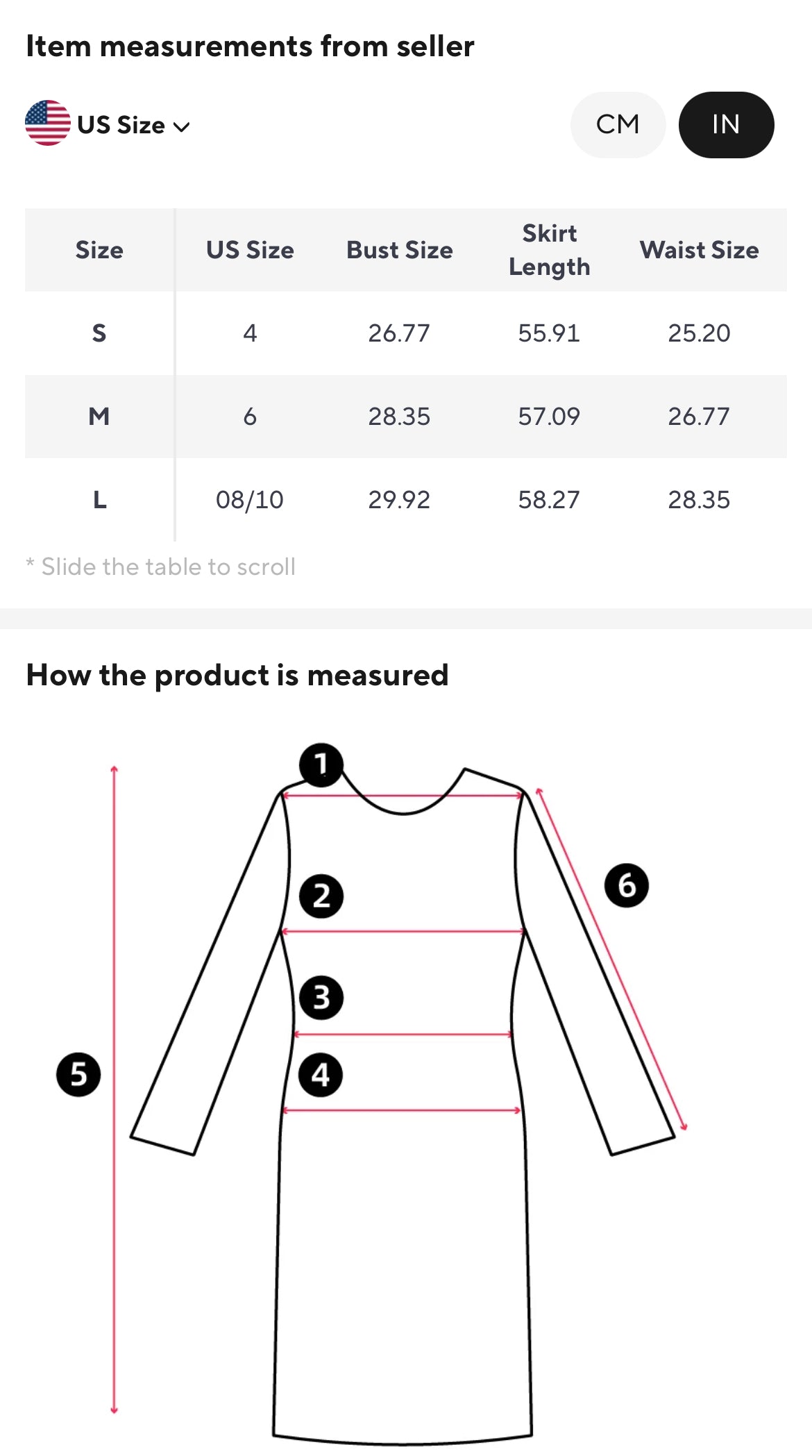Click the chevron beside US Size

point(182,127)
